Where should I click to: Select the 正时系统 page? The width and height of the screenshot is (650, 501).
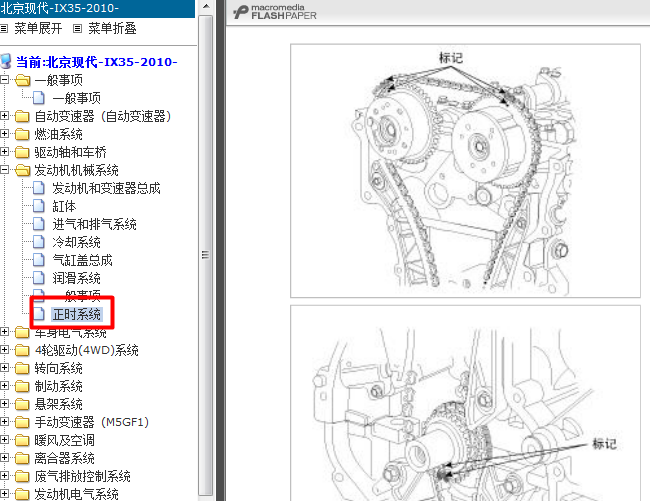pos(77,315)
